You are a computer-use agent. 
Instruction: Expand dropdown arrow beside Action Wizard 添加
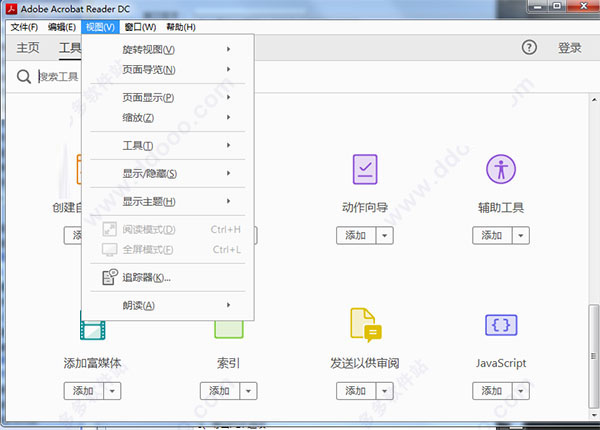tap(385, 235)
